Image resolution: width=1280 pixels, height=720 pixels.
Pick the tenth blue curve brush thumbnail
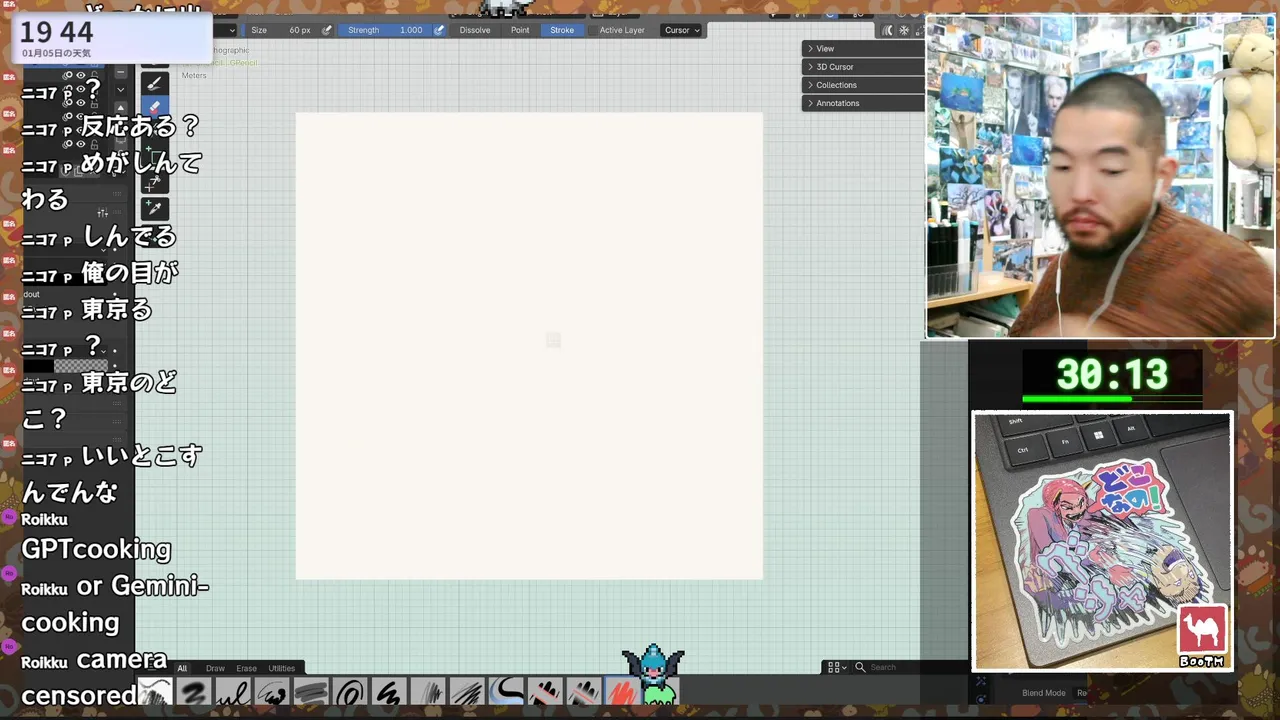(506, 692)
